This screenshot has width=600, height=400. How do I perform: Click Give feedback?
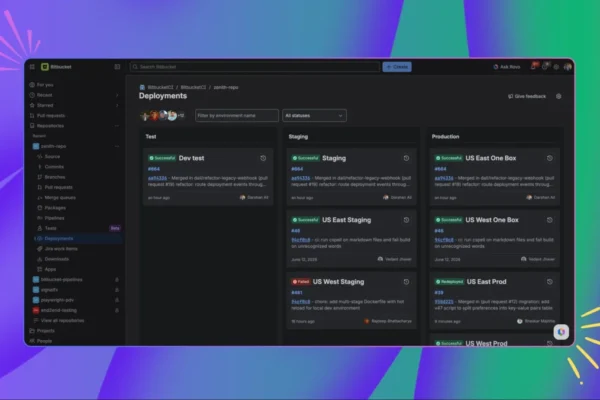[x=527, y=96]
